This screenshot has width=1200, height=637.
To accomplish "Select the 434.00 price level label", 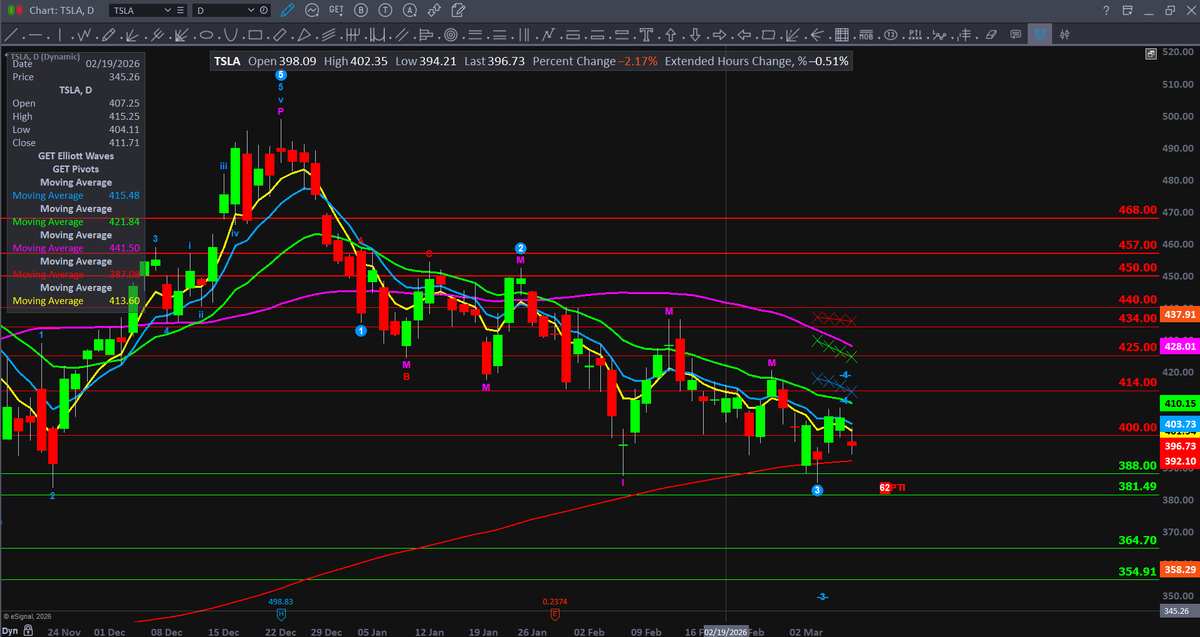I will [1137, 317].
